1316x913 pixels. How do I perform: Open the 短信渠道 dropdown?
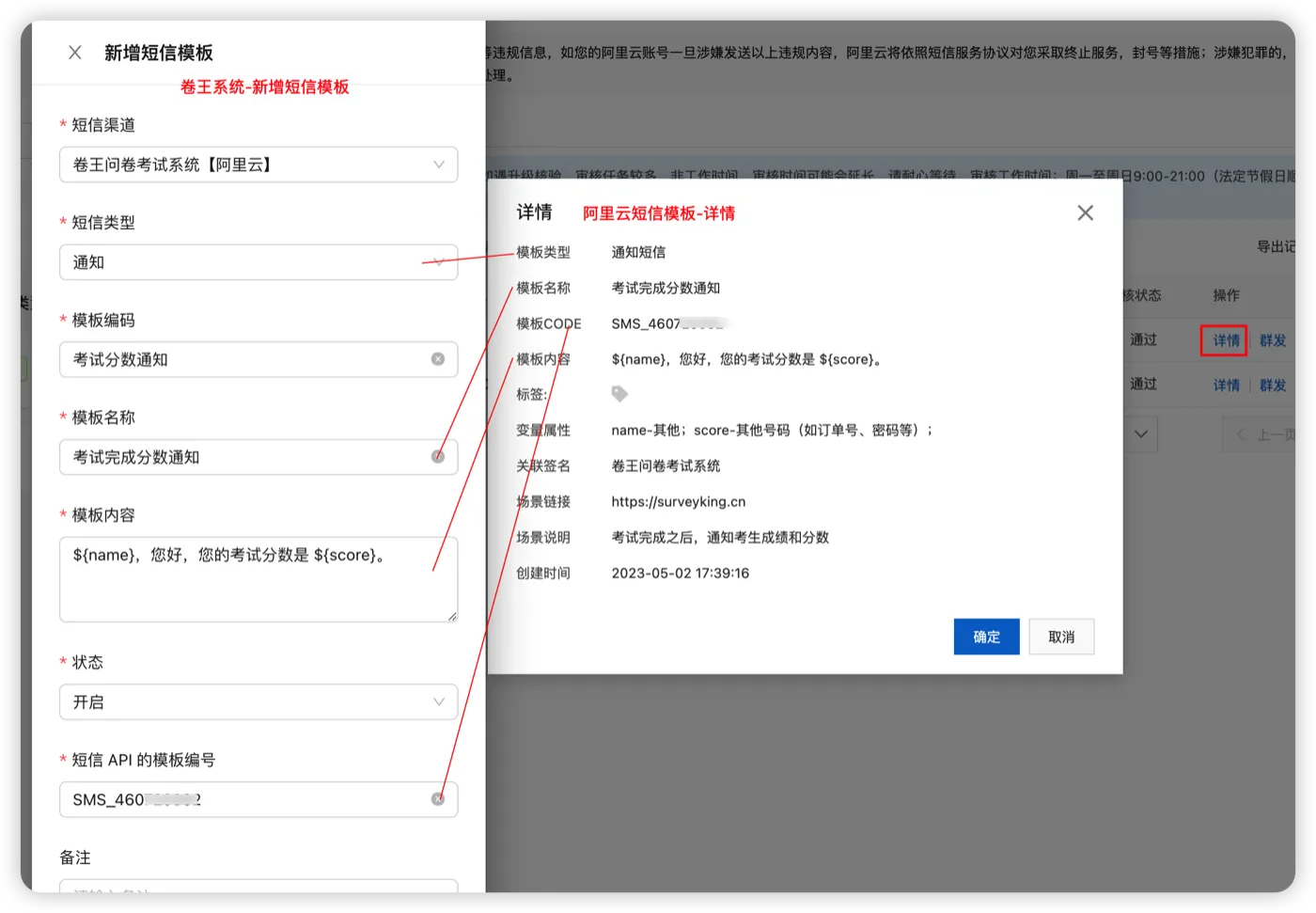point(258,165)
